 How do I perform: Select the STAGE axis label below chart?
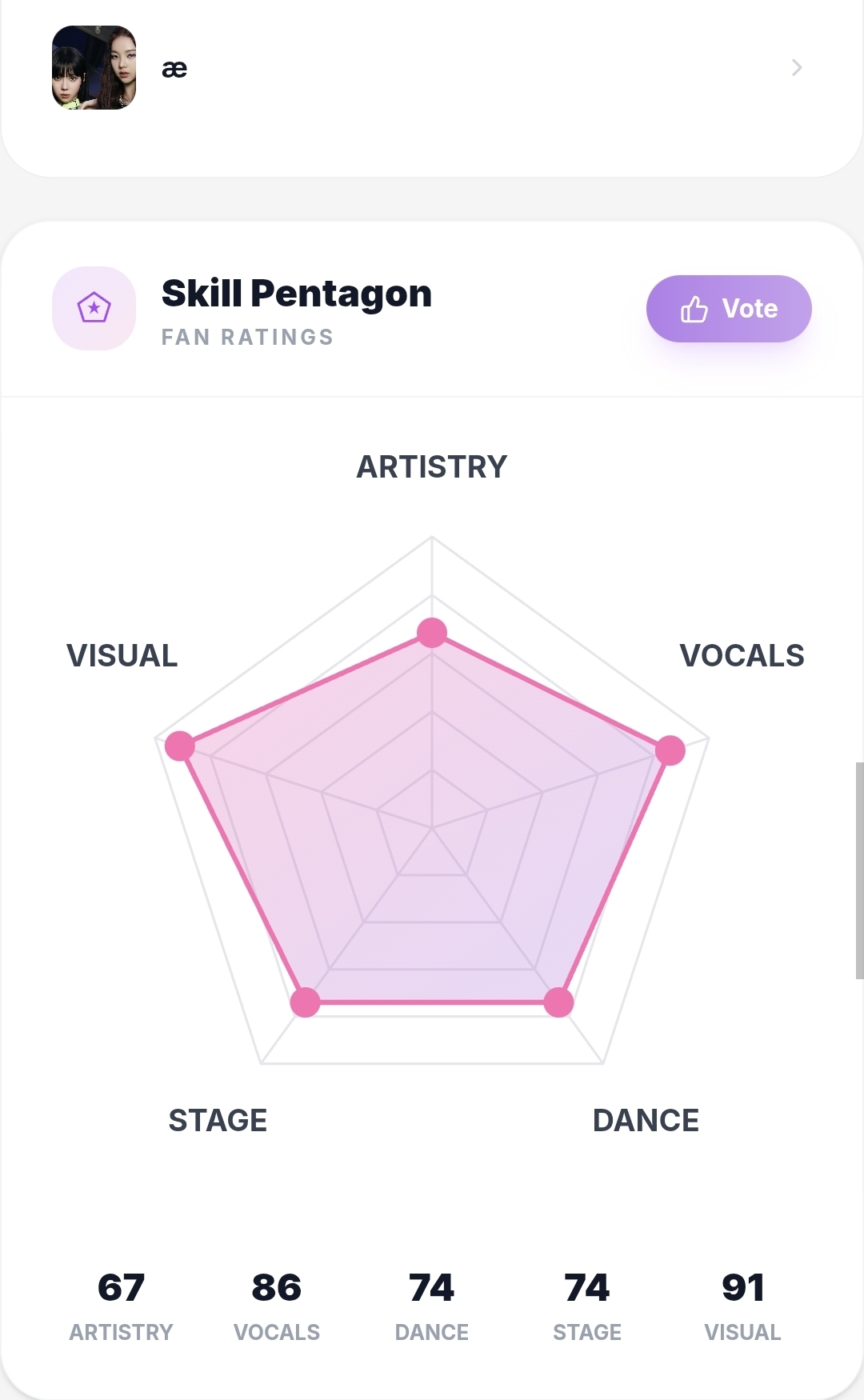(218, 1121)
